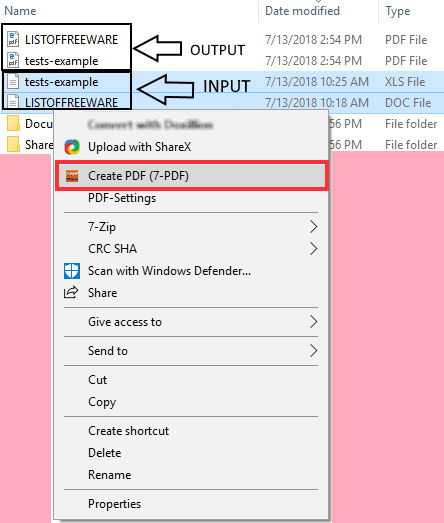Click File folder type of Share row

point(411,145)
